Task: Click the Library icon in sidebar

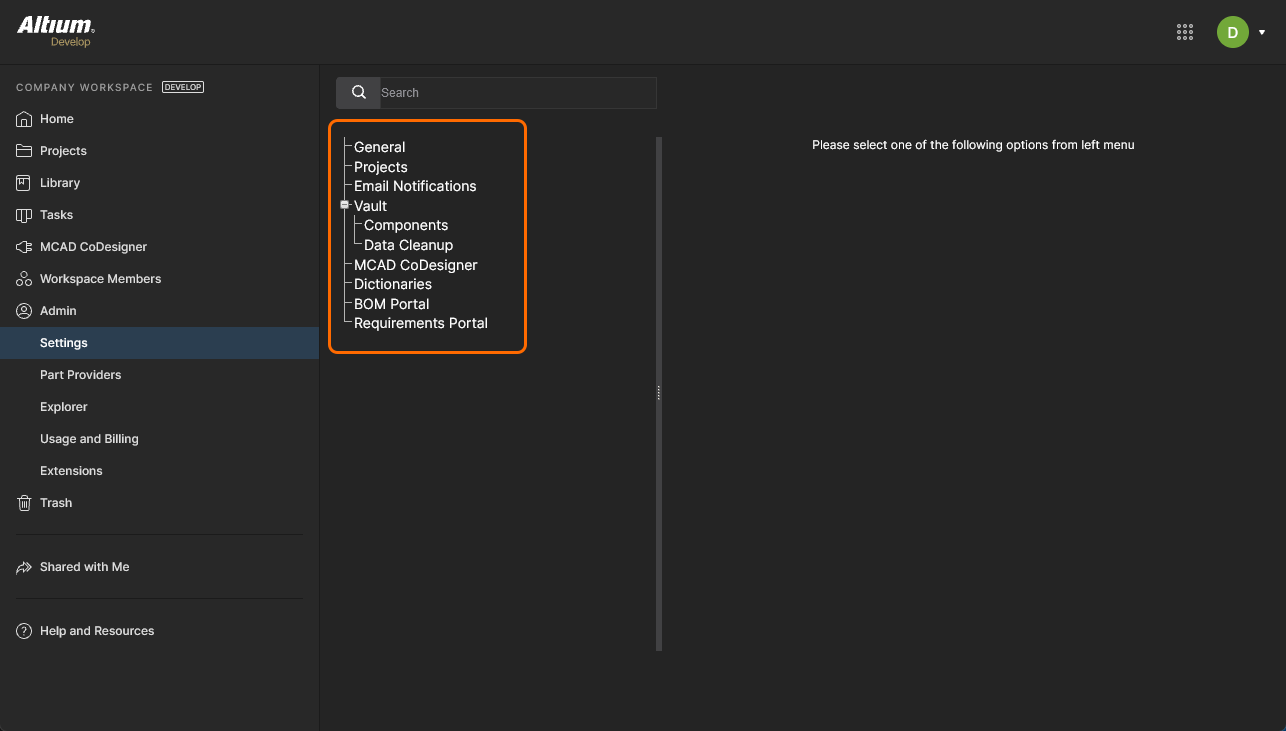Action: tap(24, 183)
